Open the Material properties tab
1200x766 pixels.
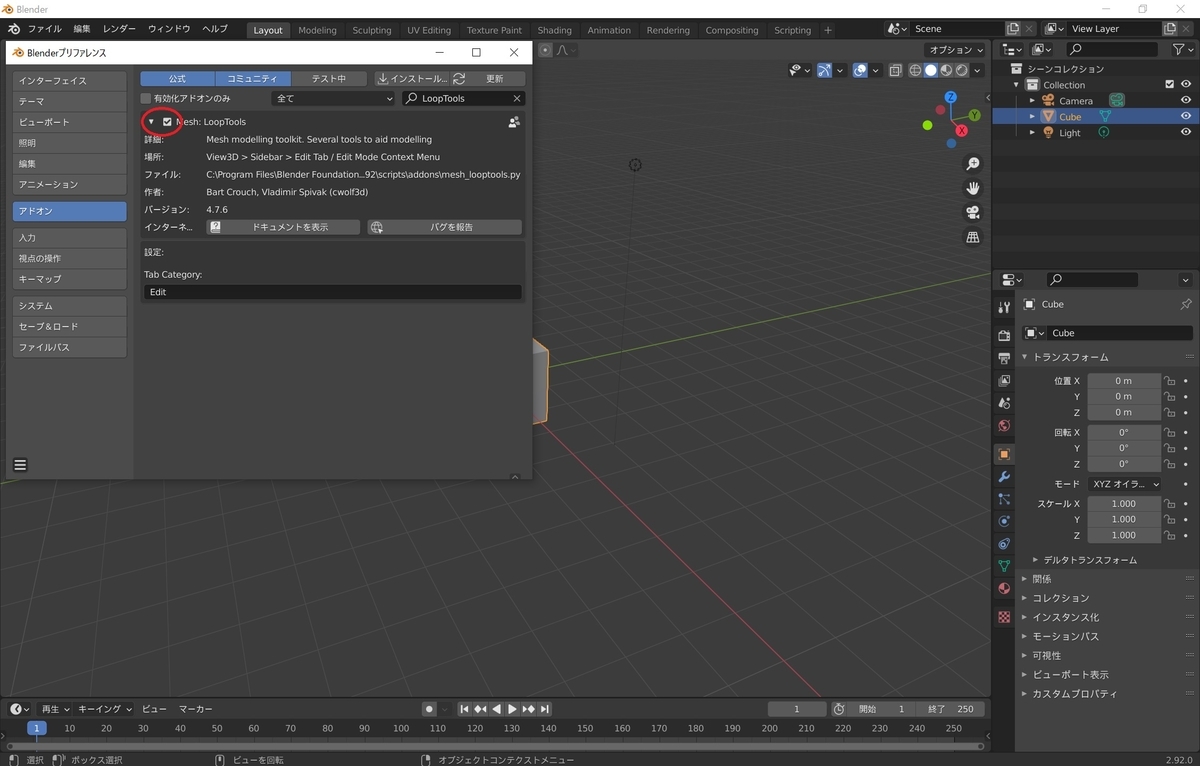[x=1004, y=588]
